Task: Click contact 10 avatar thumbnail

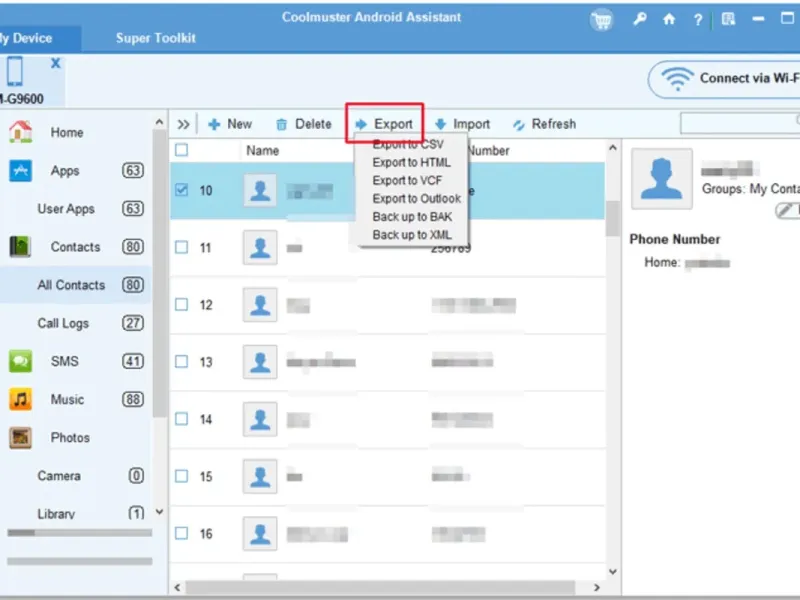Action: point(260,190)
